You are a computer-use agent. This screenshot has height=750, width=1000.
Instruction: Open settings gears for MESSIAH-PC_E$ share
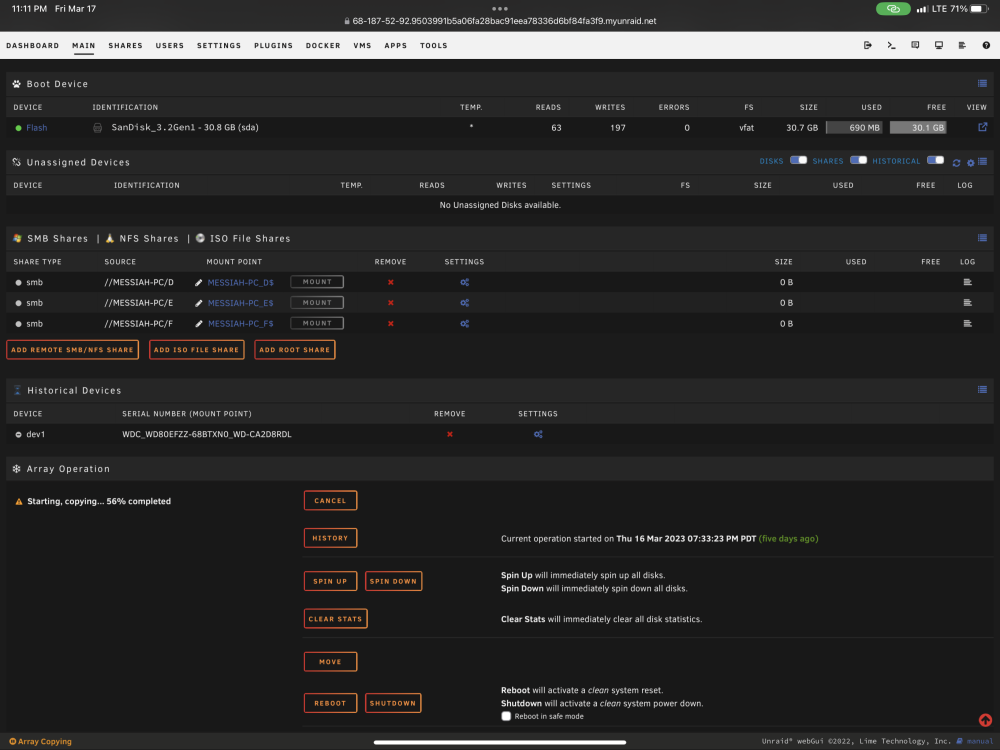tap(465, 303)
